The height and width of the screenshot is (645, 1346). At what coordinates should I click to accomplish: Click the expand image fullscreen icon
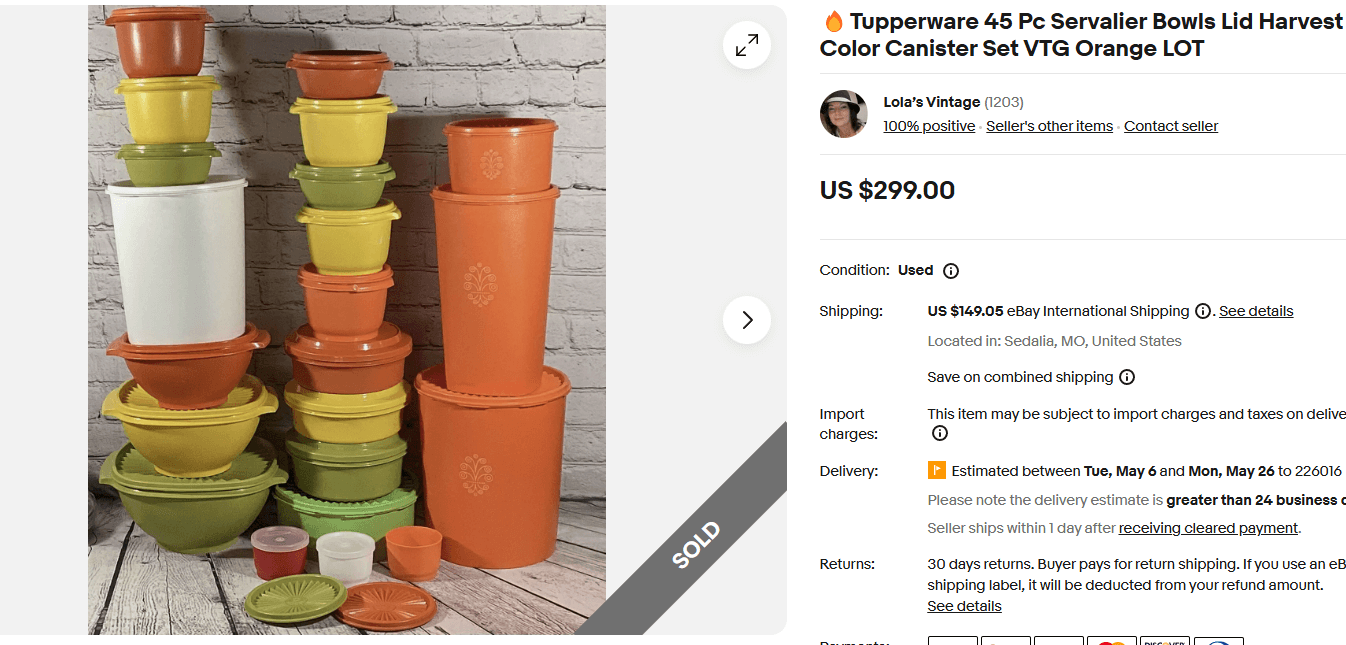click(746, 45)
